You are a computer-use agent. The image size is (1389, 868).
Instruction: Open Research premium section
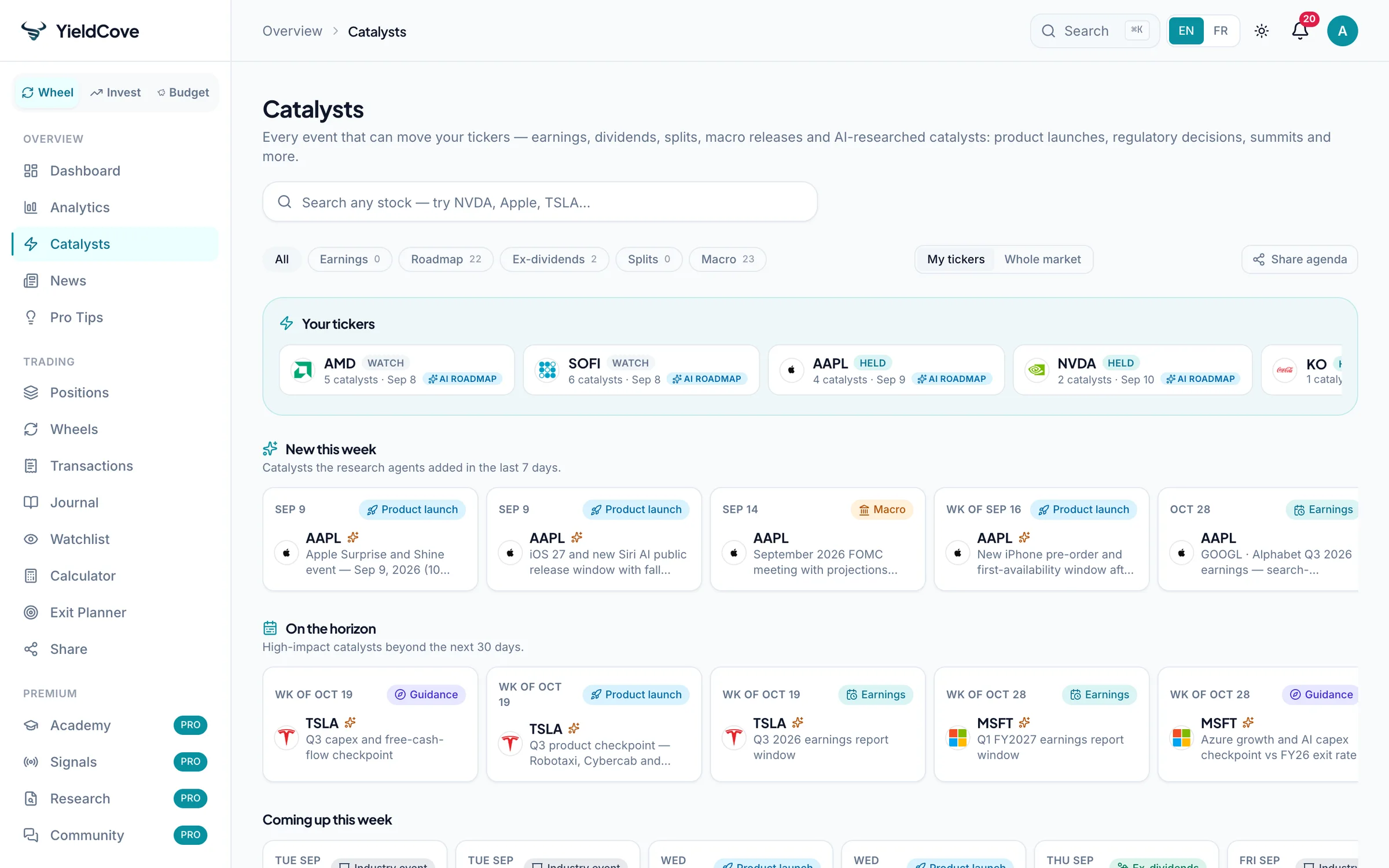click(115, 799)
